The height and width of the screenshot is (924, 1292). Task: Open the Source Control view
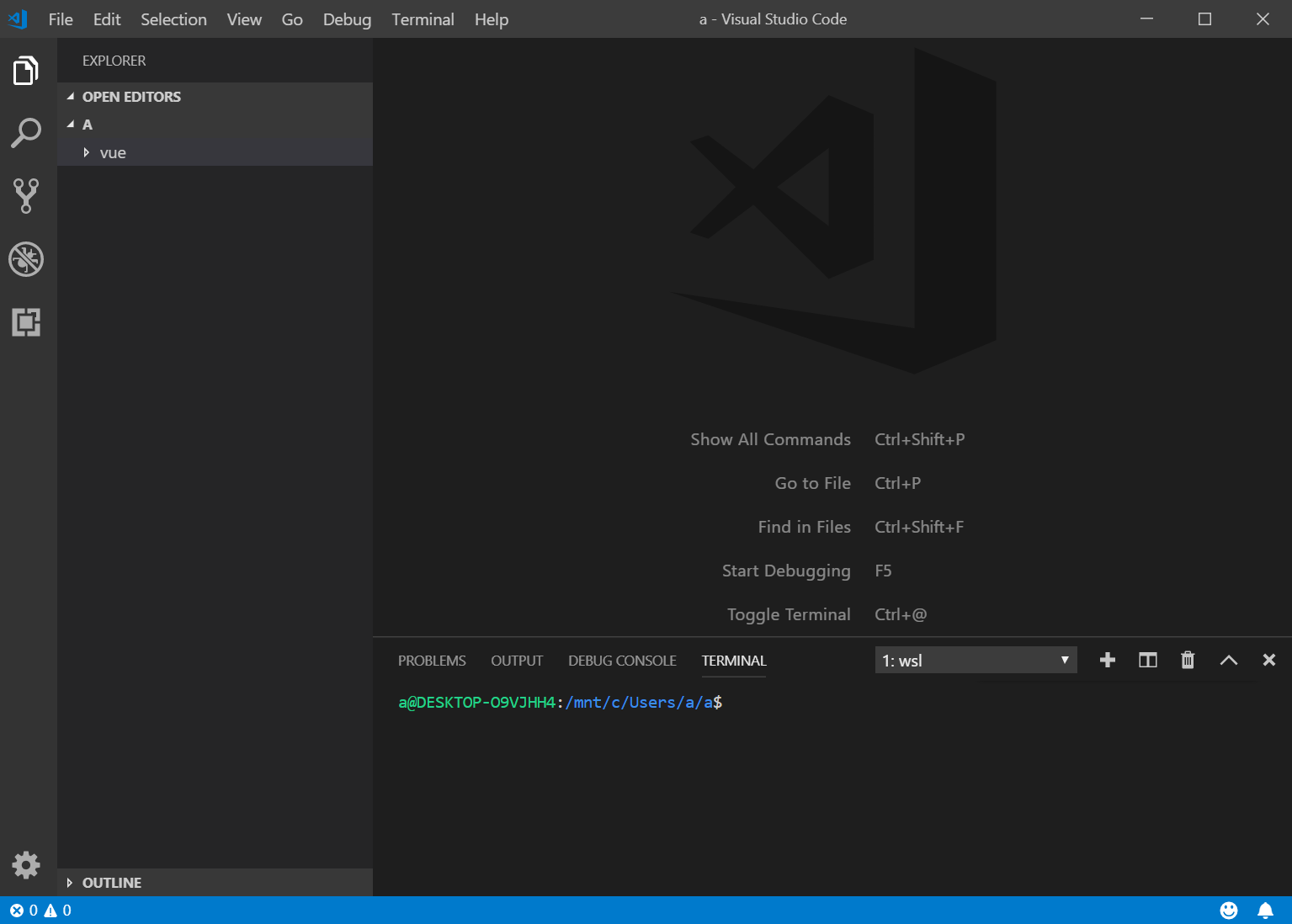(26, 196)
